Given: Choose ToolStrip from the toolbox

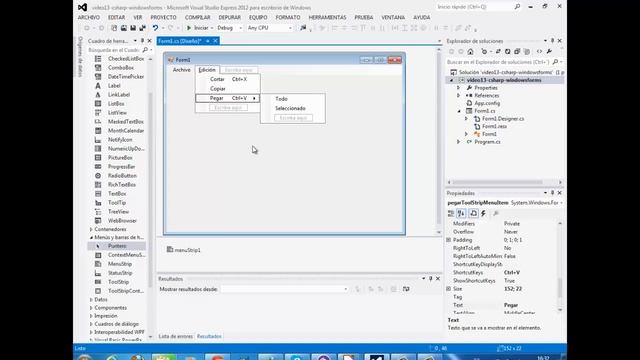Looking at the screenshot, I should (118, 282).
